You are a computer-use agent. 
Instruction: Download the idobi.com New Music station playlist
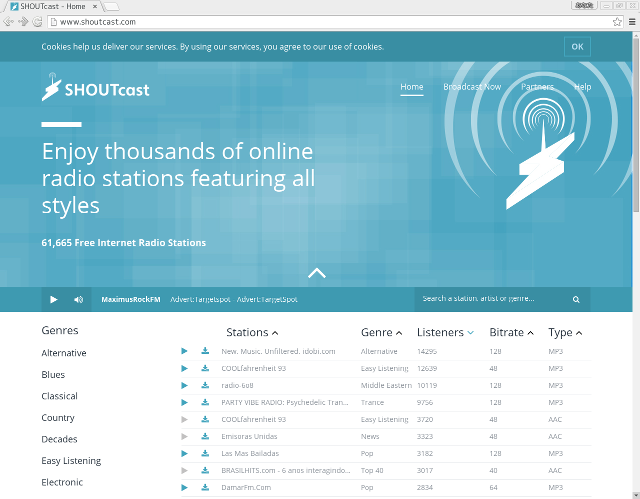pyautogui.click(x=205, y=351)
